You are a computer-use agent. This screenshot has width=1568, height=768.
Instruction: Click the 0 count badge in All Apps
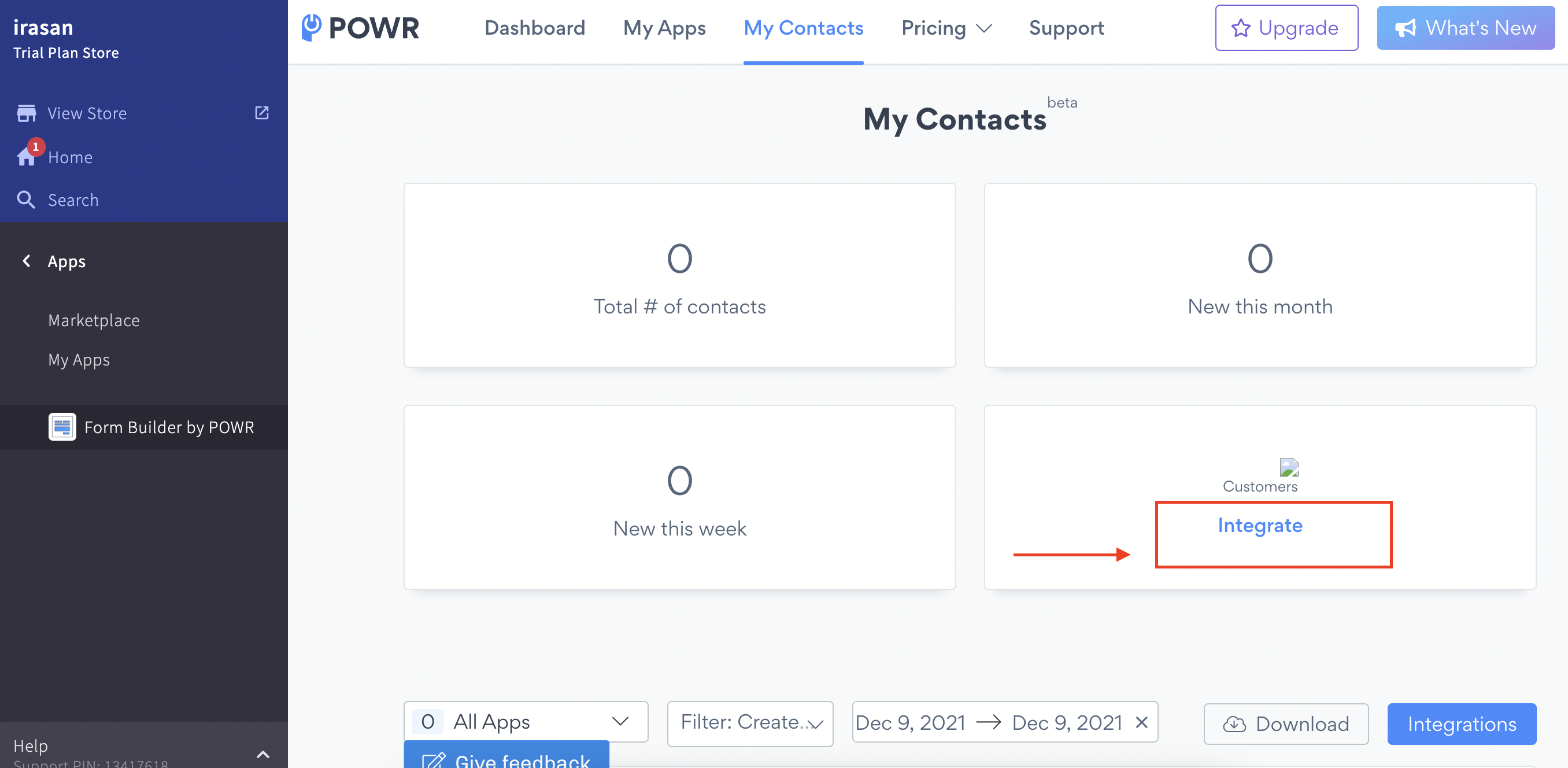(427, 722)
